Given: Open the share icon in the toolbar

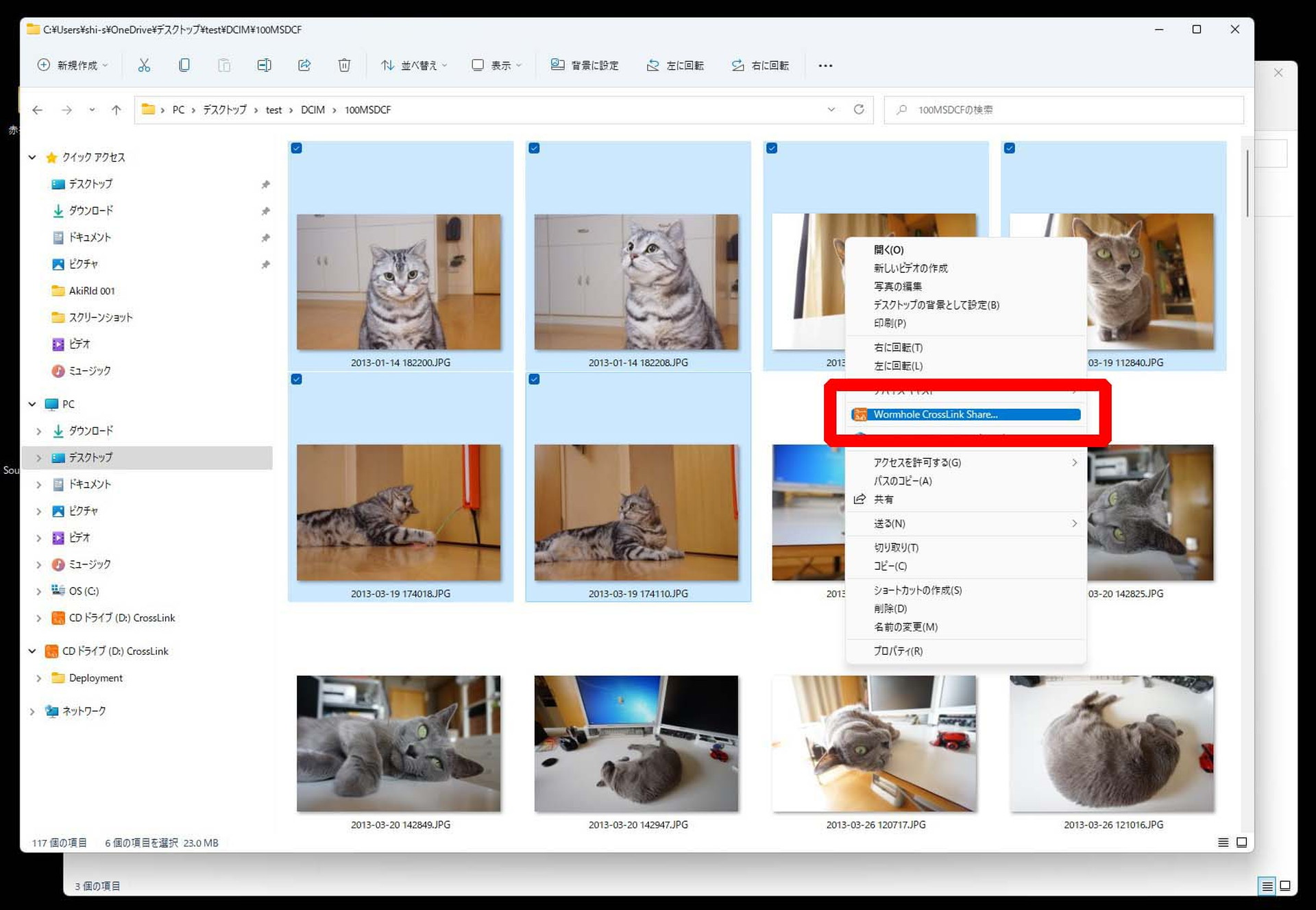Looking at the screenshot, I should click(304, 65).
